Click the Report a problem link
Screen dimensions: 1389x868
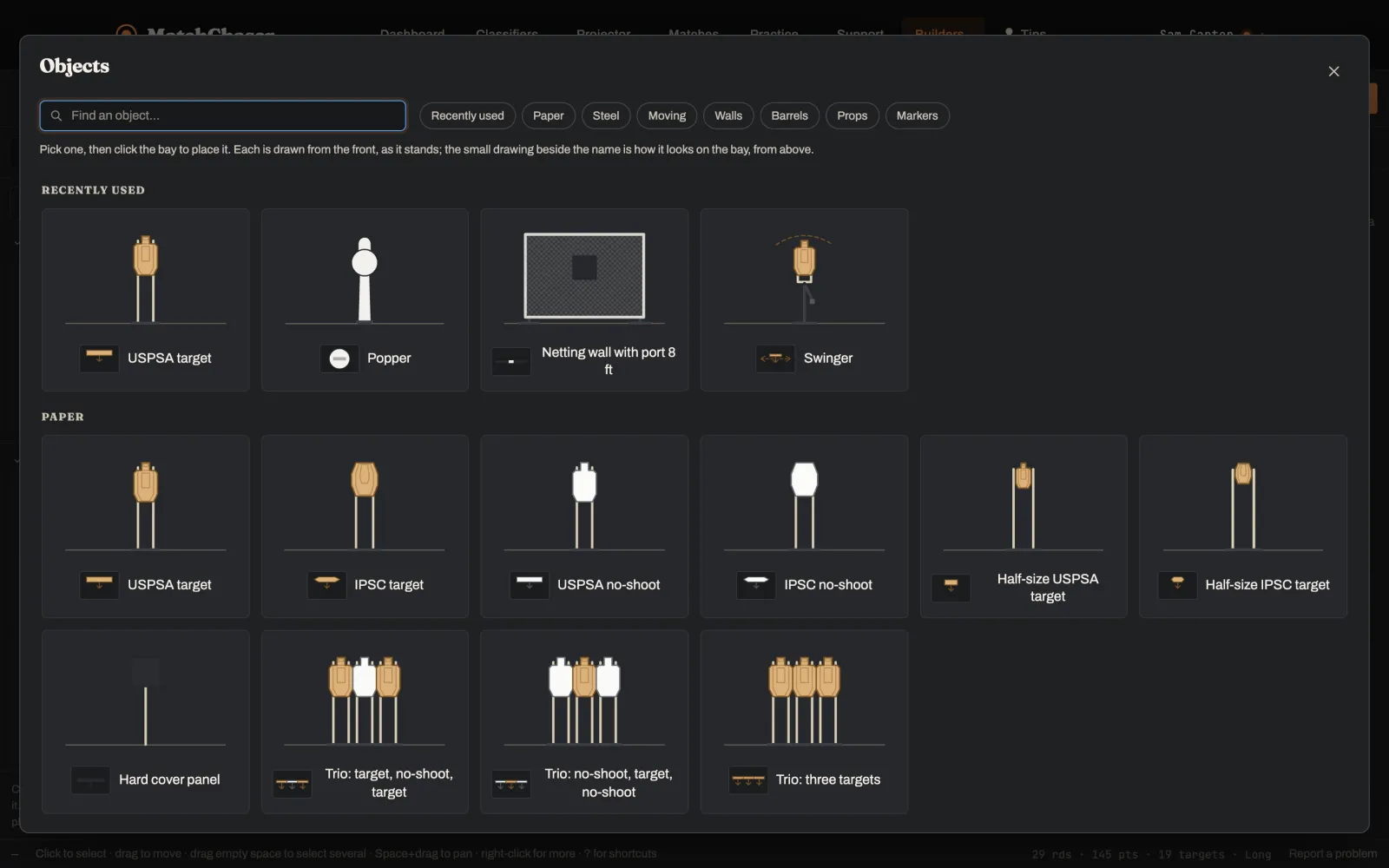click(1333, 854)
